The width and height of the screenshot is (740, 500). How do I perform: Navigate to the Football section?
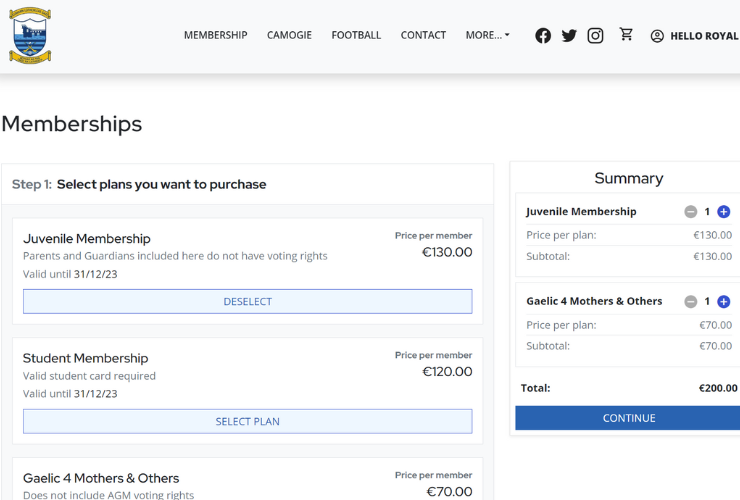click(x=356, y=35)
